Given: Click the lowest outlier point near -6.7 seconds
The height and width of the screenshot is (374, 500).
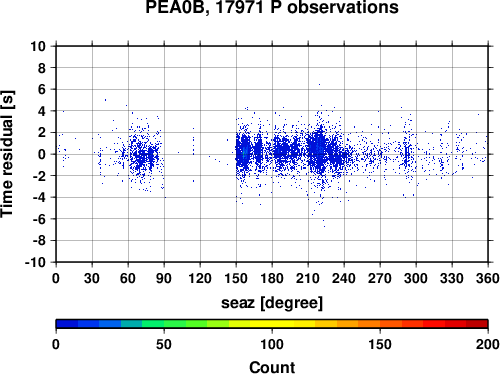Looking at the screenshot, I should point(325,226).
